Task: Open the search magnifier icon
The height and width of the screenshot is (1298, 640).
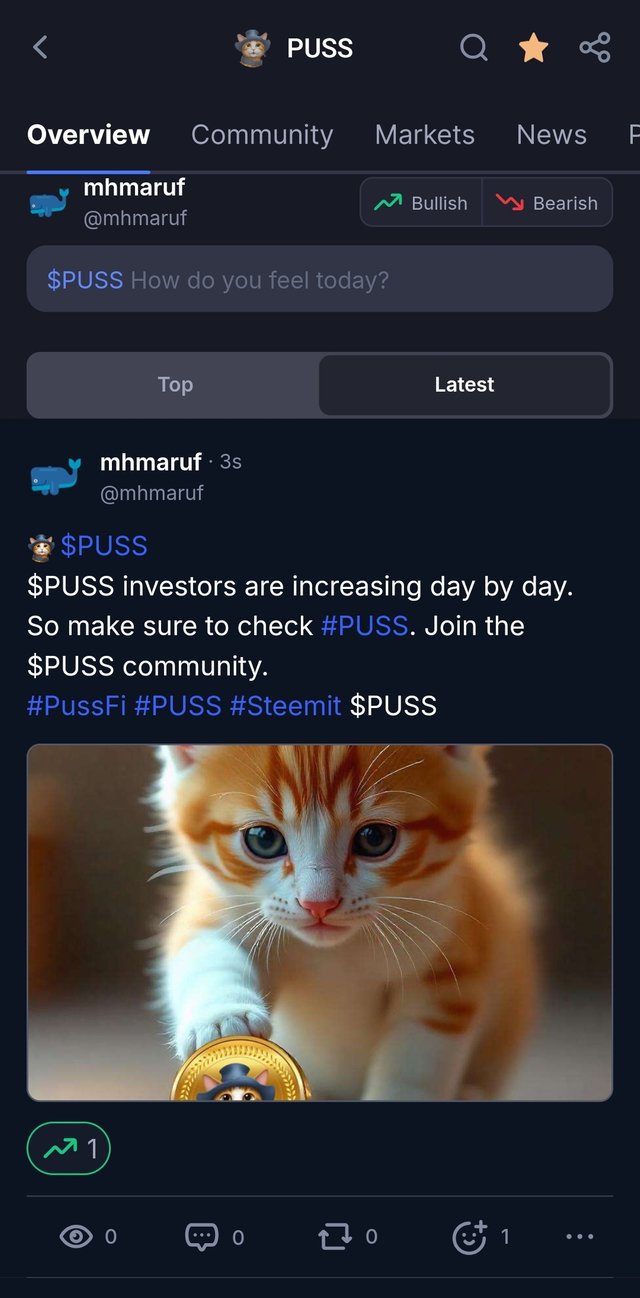Action: tap(473, 47)
